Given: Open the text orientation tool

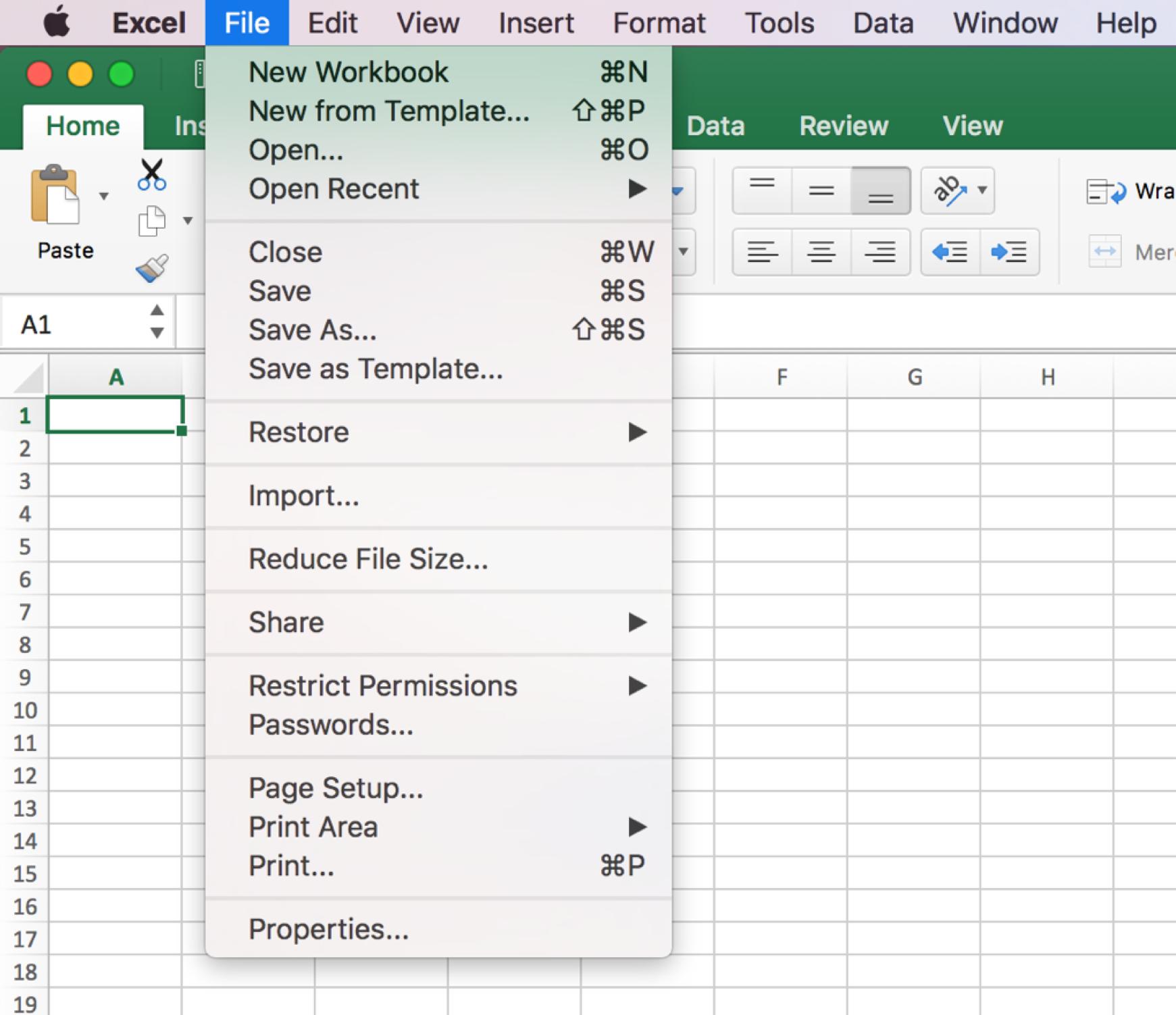Looking at the screenshot, I should point(950,190).
